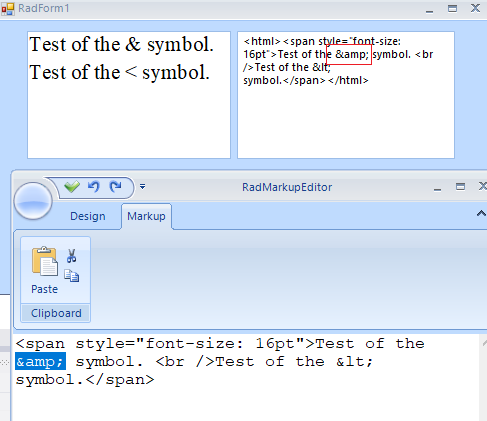Click the Clipboard group caption
Viewport: 487px width, 421px height.
click(x=56, y=313)
